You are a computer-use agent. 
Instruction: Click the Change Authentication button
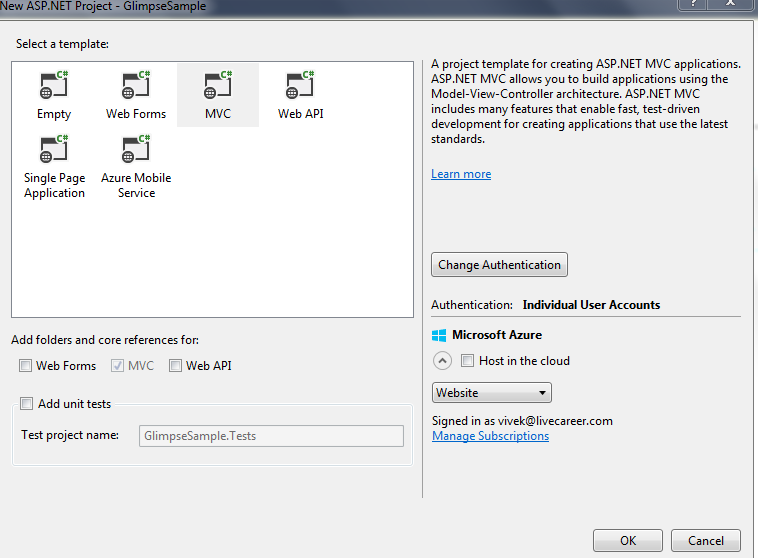(499, 264)
